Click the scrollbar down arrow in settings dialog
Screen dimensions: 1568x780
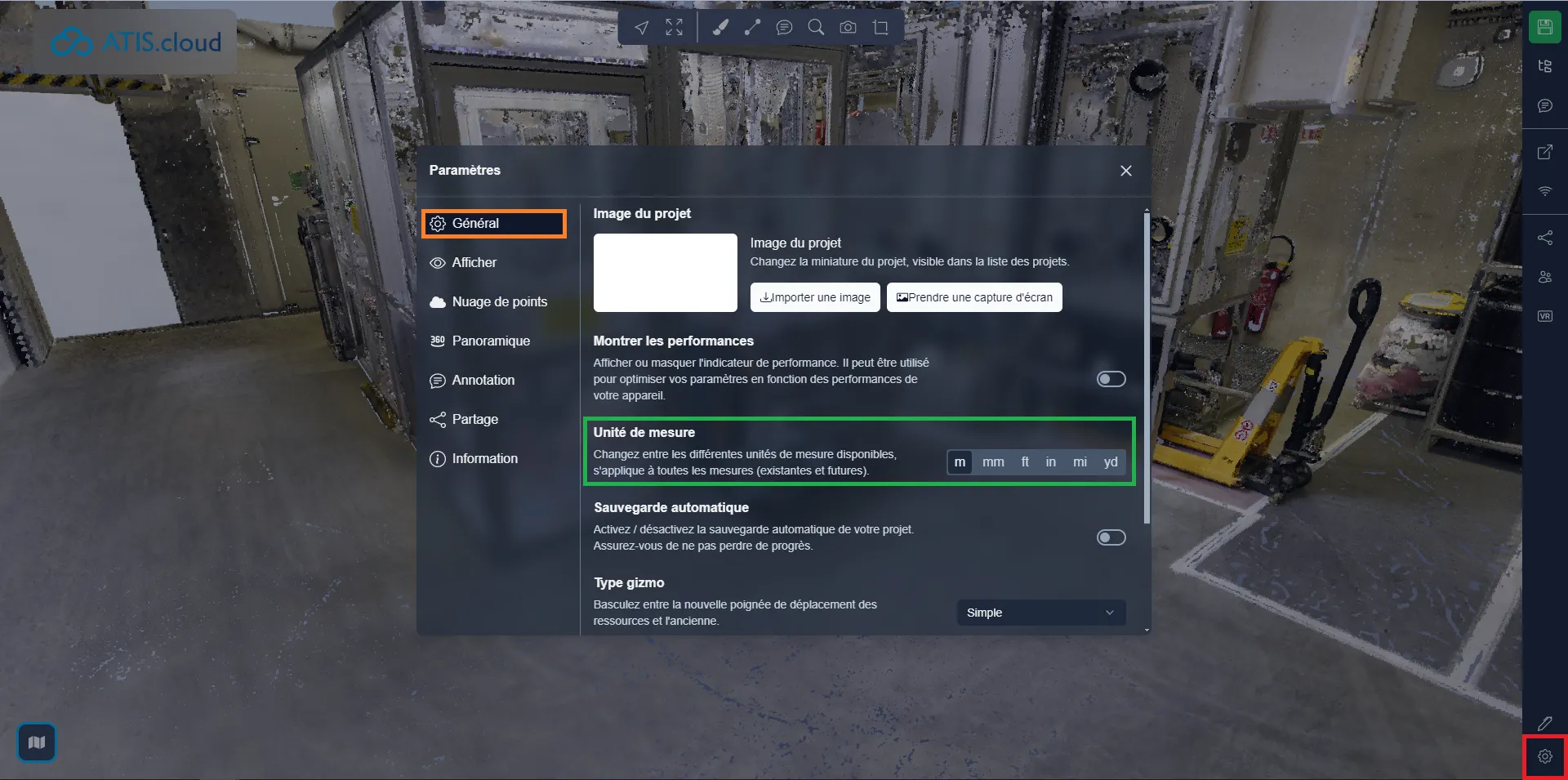(1147, 630)
